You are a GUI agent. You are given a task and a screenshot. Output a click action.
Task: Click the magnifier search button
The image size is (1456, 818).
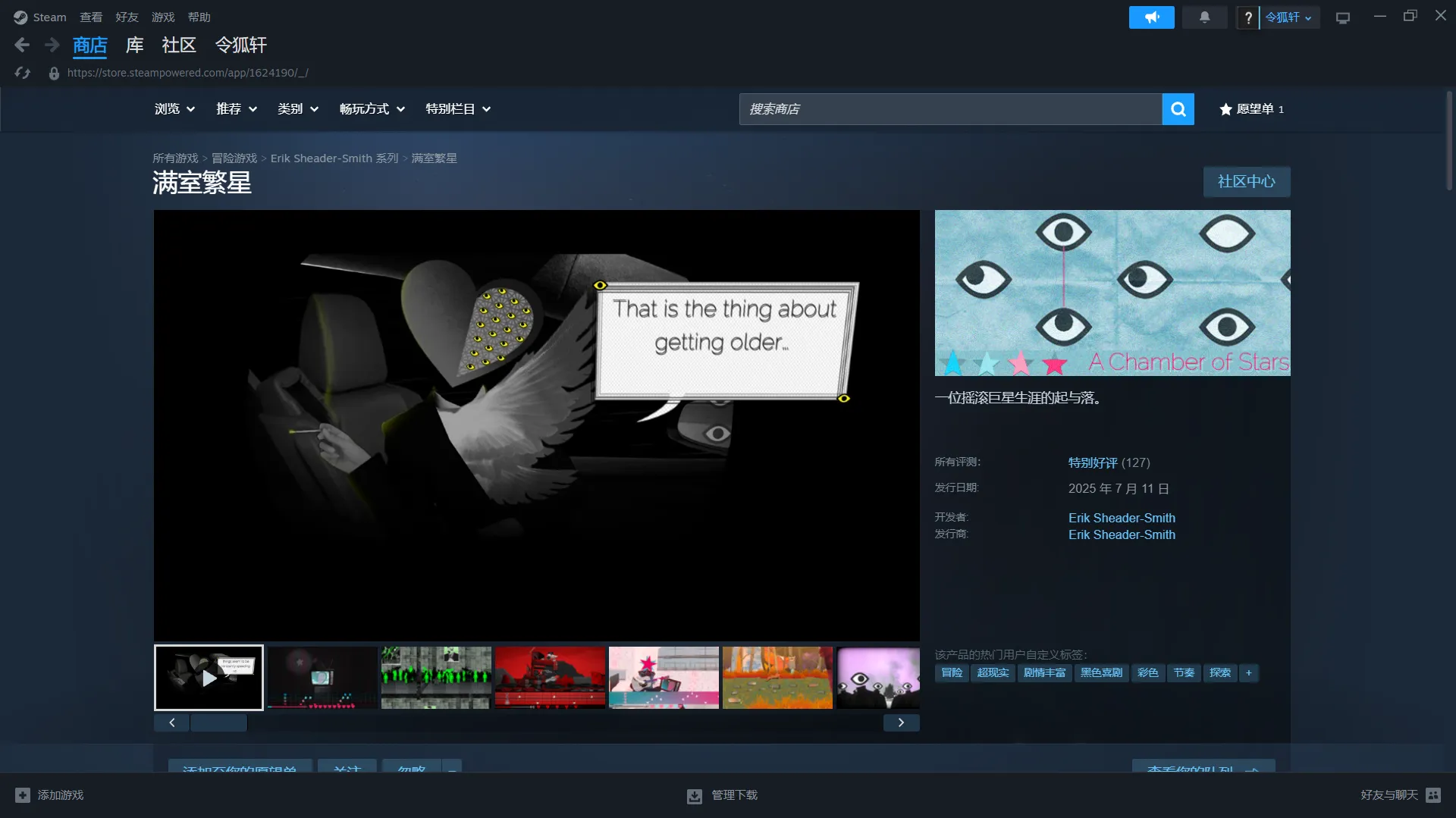1178,109
